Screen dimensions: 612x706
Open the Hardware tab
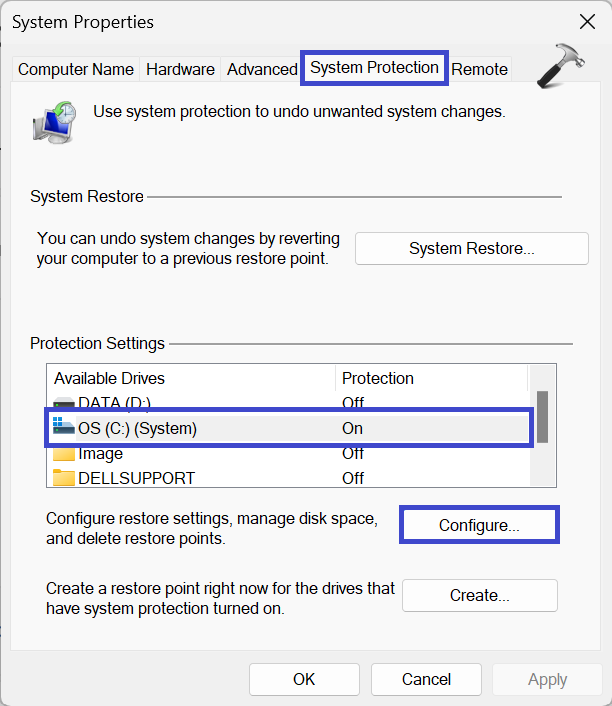(x=180, y=69)
